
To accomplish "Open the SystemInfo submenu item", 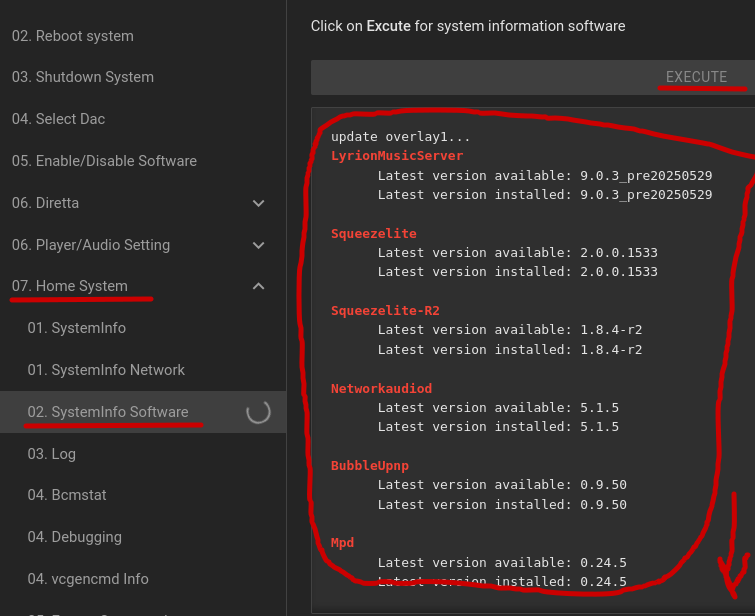I will pos(76,328).
